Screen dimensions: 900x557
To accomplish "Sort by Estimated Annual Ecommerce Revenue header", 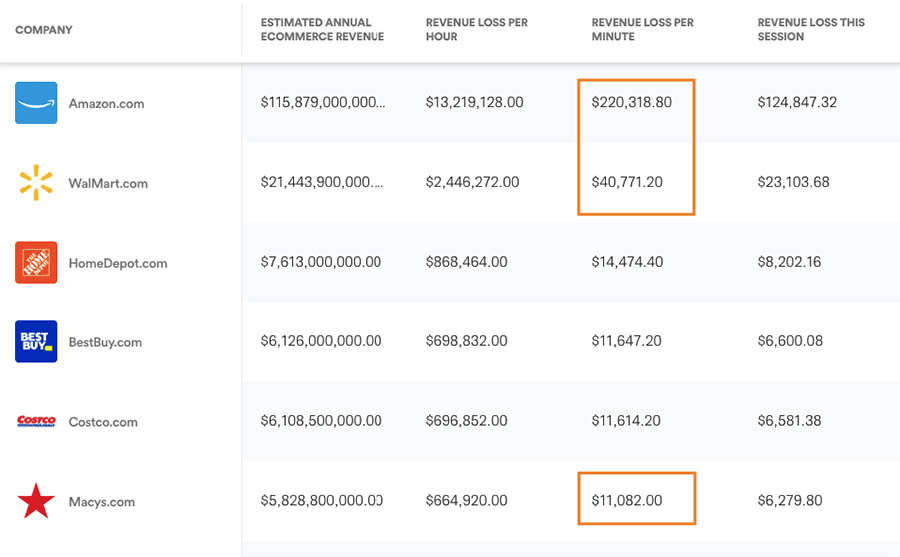I will (x=322, y=30).
